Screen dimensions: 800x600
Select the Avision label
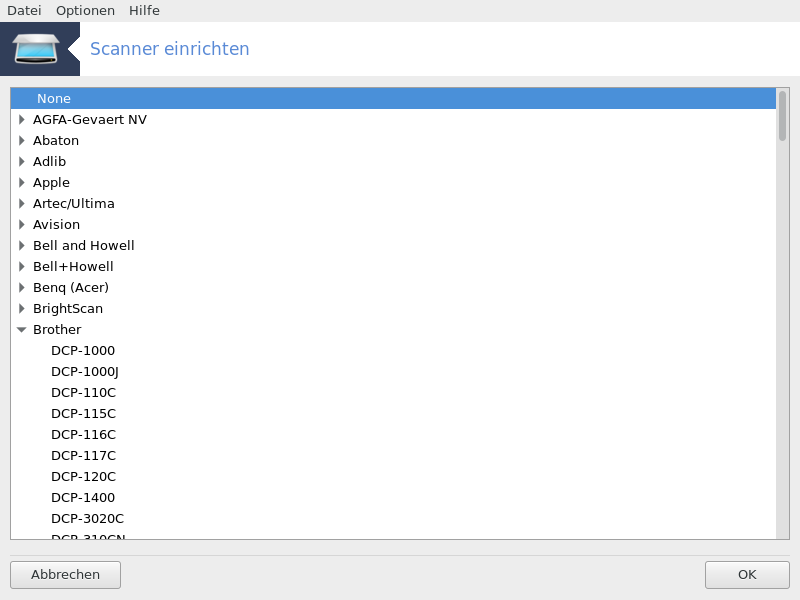click(x=56, y=224)
